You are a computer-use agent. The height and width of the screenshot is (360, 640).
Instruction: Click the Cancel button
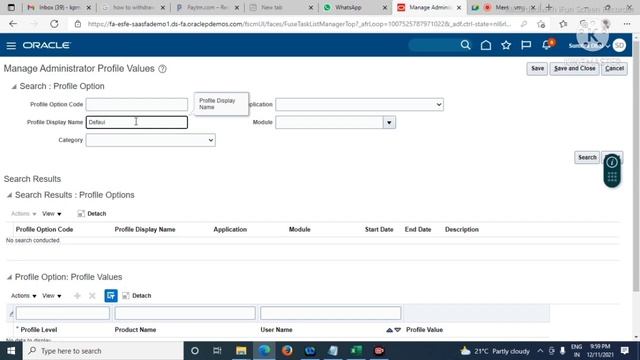pyautogui.click(x=614, y=69)
